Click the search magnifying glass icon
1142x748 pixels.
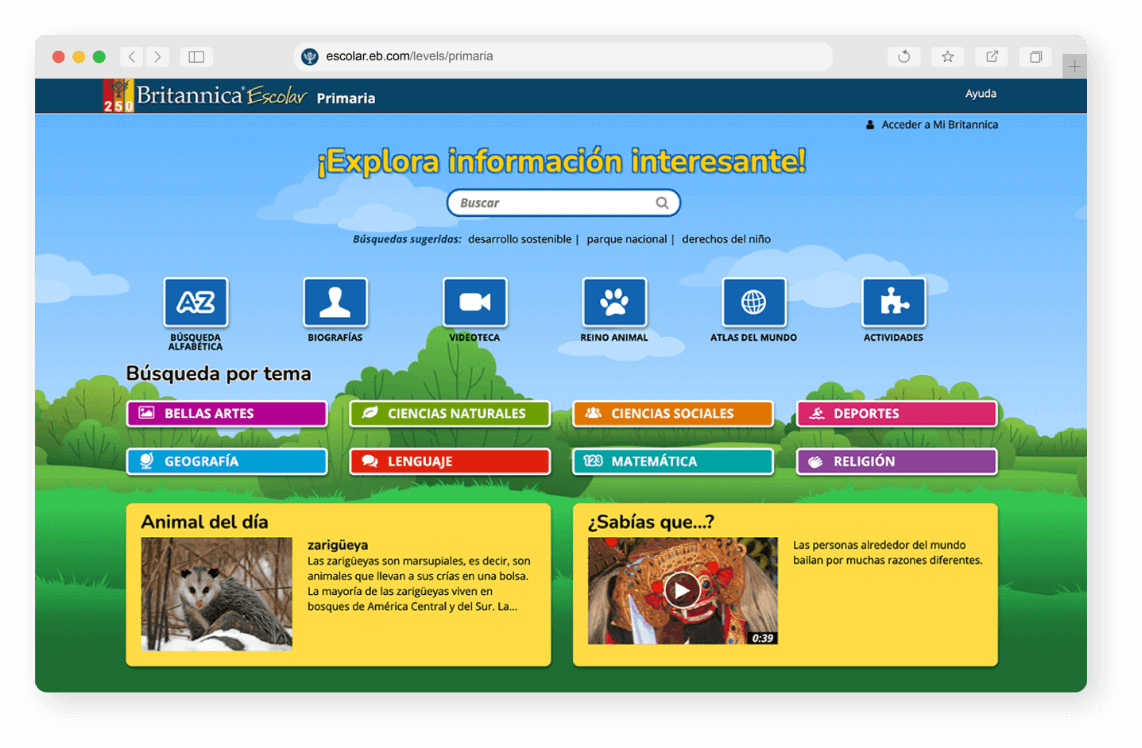[x=662, y=203]
